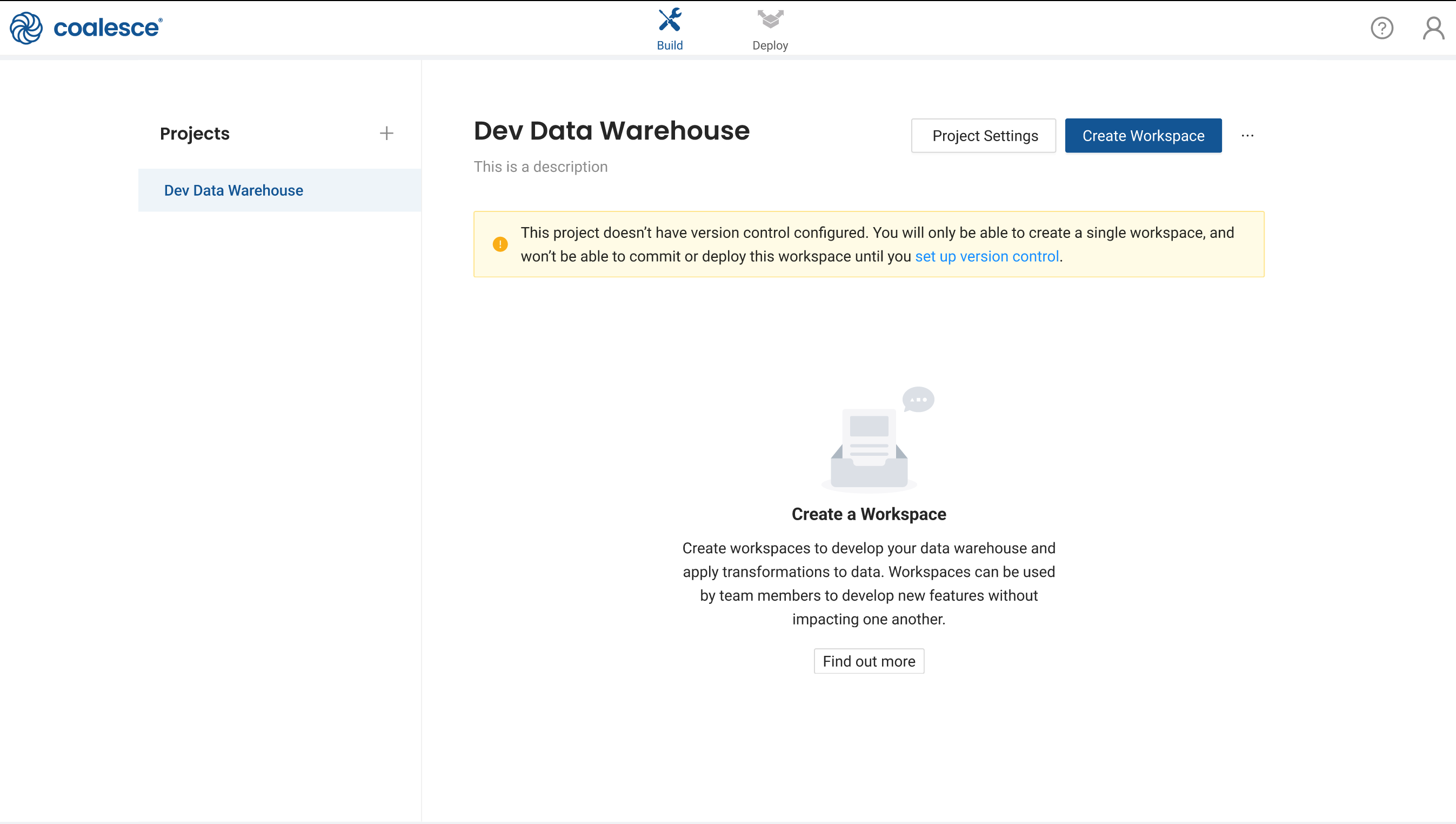The image size is (1456, 824).
Task: Click the Create Workspace button
Action: point(1143,135)
